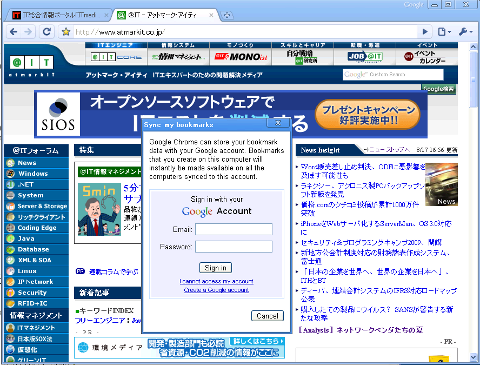Open the iPhone web server news link
This screenshot has height=365, width=480.
tap(376, 228)
